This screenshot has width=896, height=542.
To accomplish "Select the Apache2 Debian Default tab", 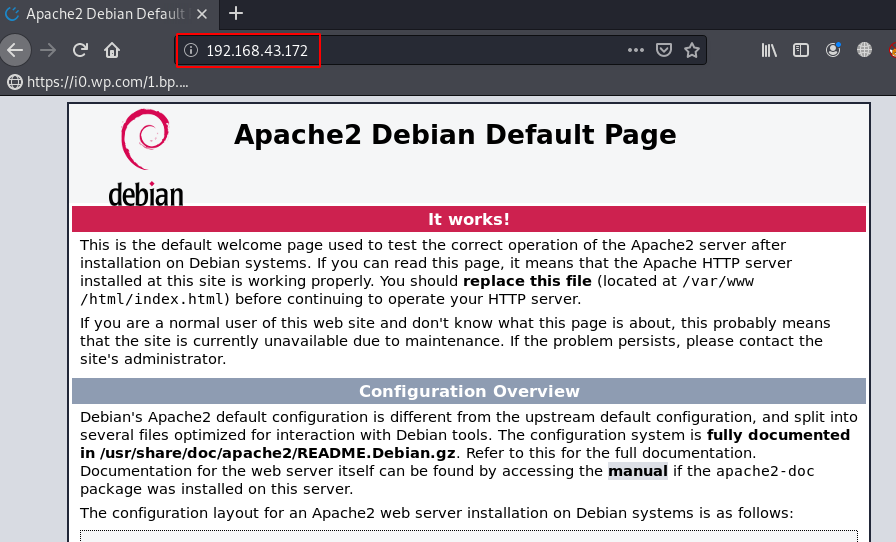I will click(109, 14).
